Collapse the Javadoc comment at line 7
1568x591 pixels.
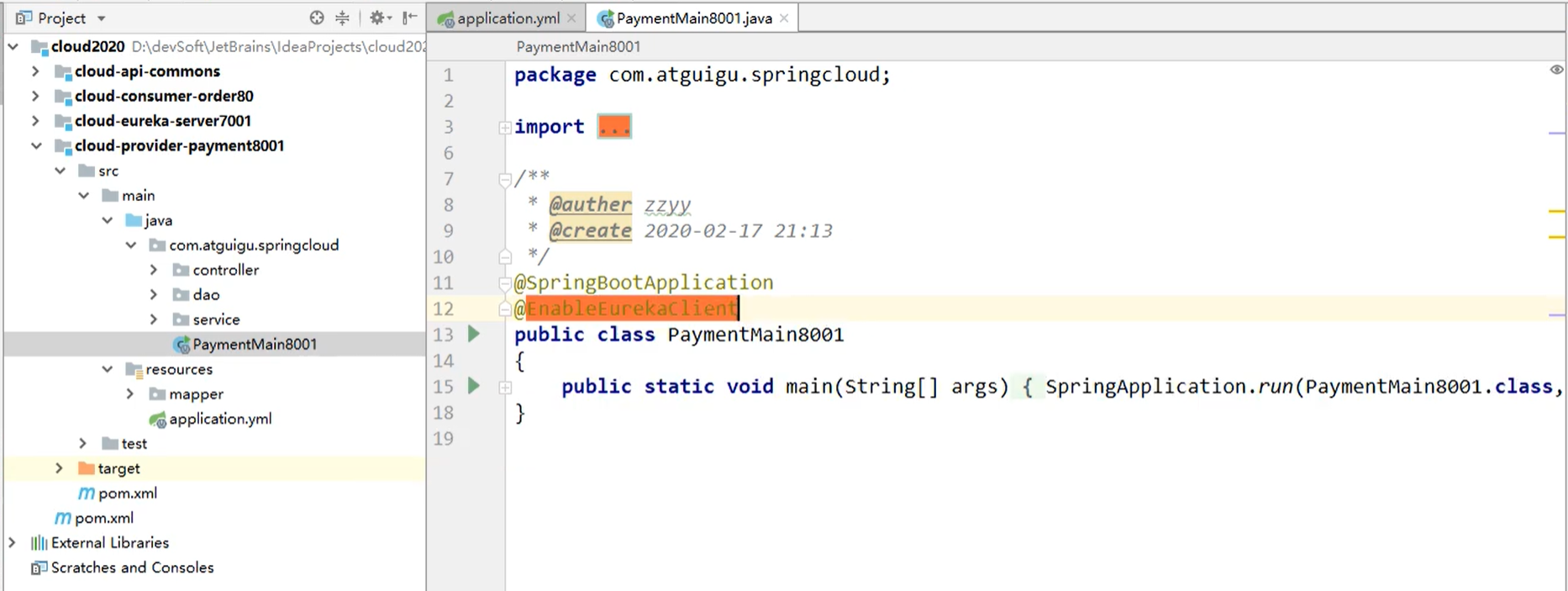505,179
